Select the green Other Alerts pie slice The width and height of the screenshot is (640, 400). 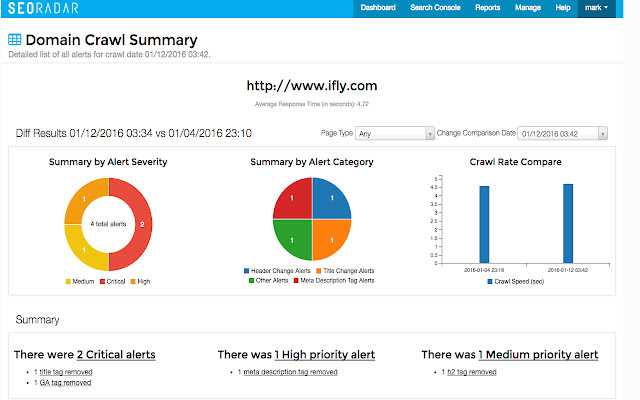tap(293, 239)
